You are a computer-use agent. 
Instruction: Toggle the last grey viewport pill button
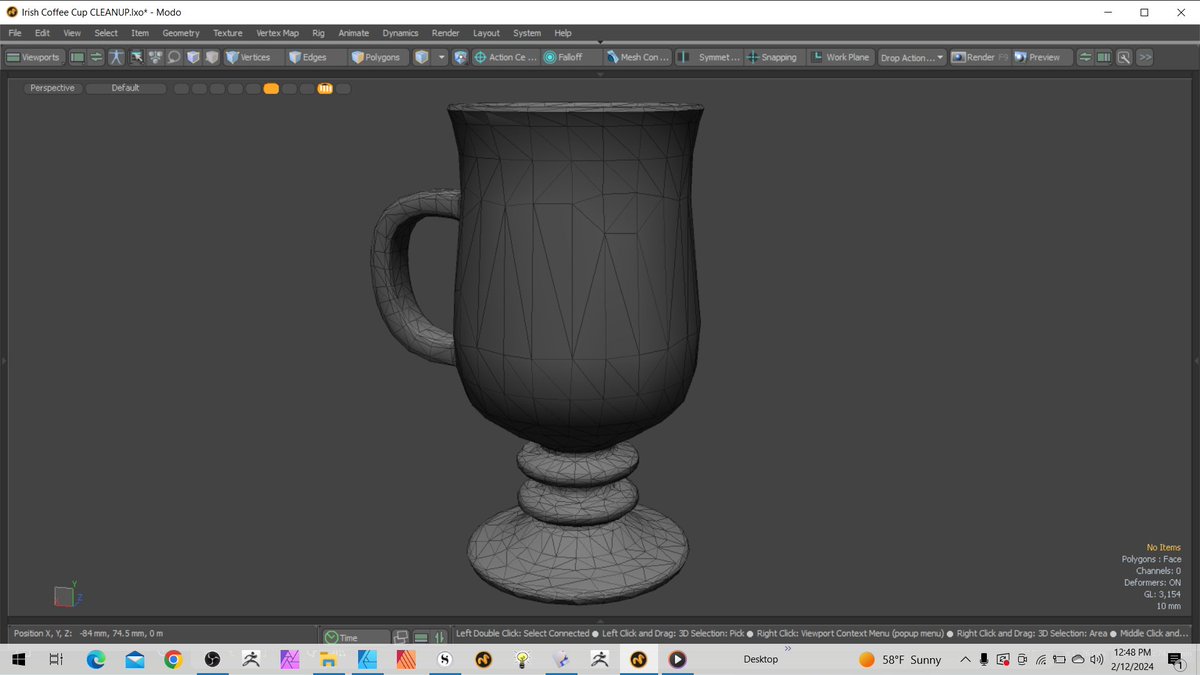click(343, 88)
